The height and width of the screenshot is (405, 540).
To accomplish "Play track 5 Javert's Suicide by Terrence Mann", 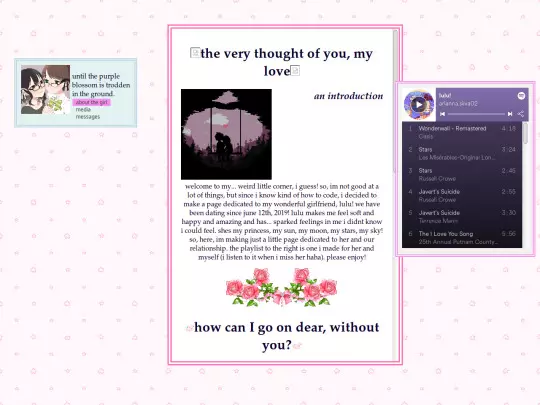I will (x=462, y=217).
